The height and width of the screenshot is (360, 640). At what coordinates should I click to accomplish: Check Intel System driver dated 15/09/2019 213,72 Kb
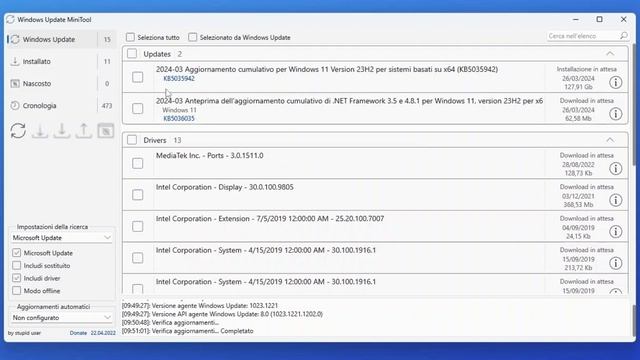[x=138, y=258]
